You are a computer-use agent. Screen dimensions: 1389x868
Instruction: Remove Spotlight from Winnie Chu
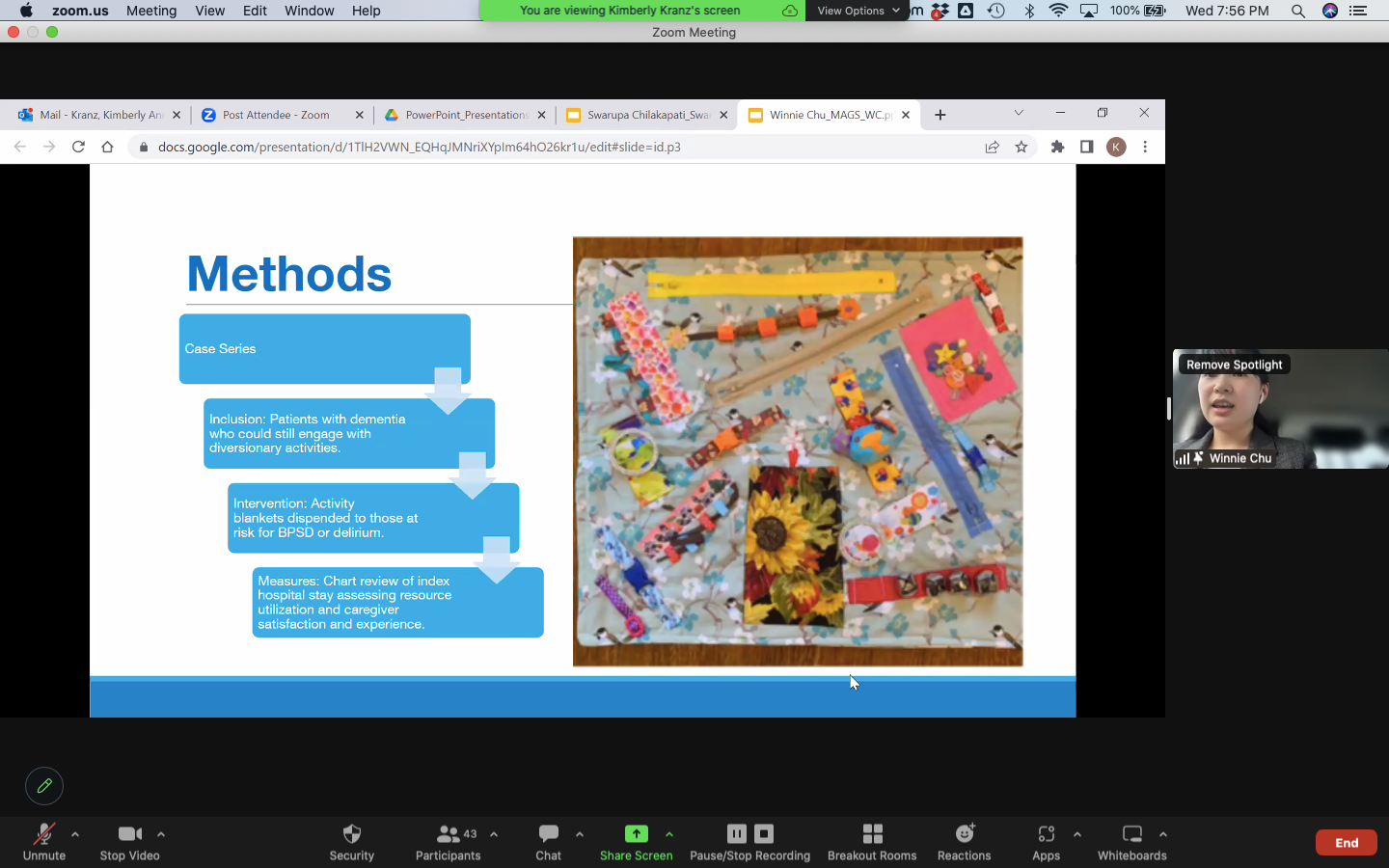pos(1234,365)
